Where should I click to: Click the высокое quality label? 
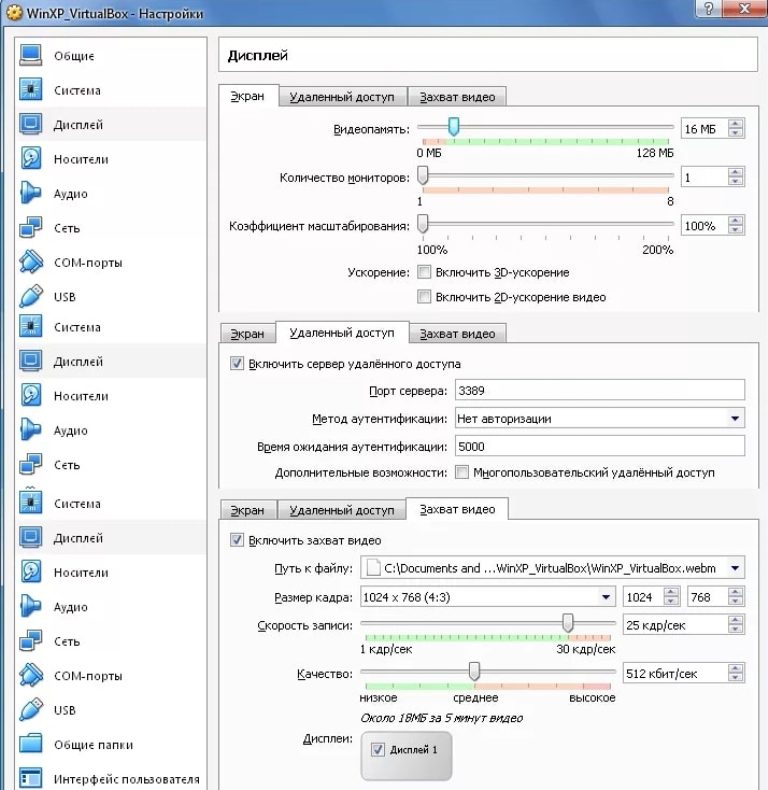(x=592, y=698)
